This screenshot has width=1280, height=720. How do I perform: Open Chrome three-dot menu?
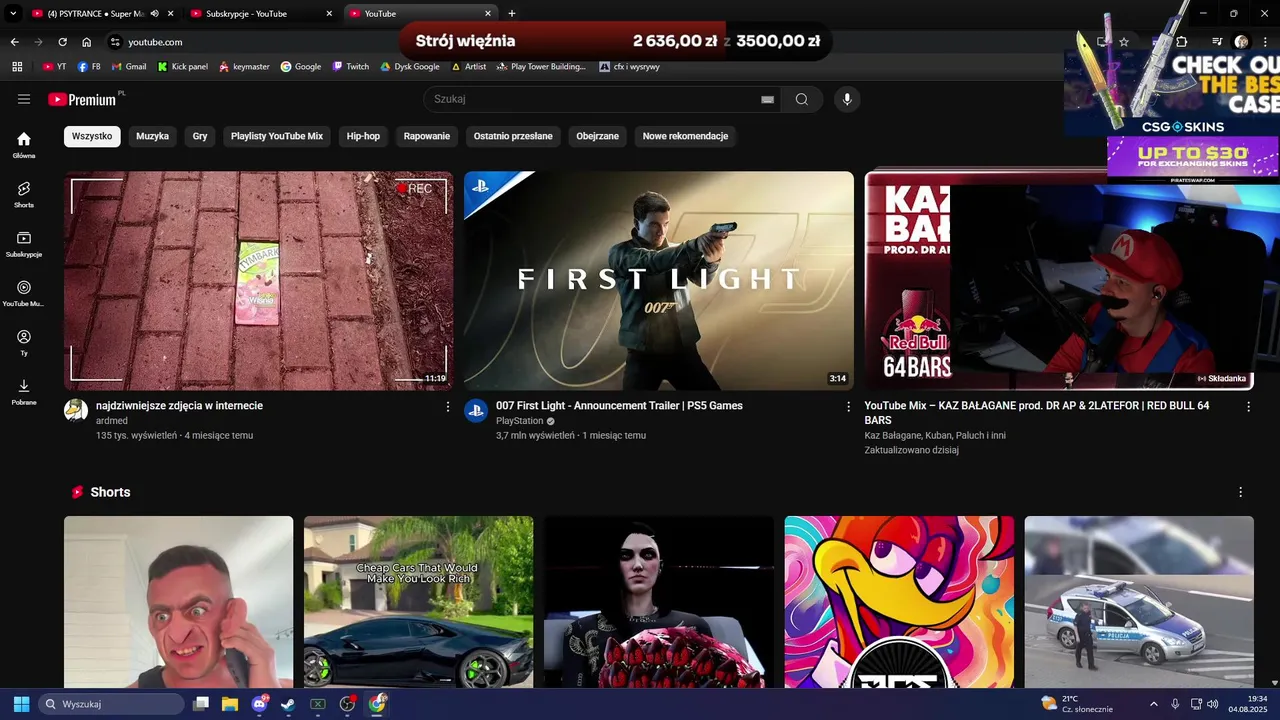pyautogui.click(x=1264, y=42)
